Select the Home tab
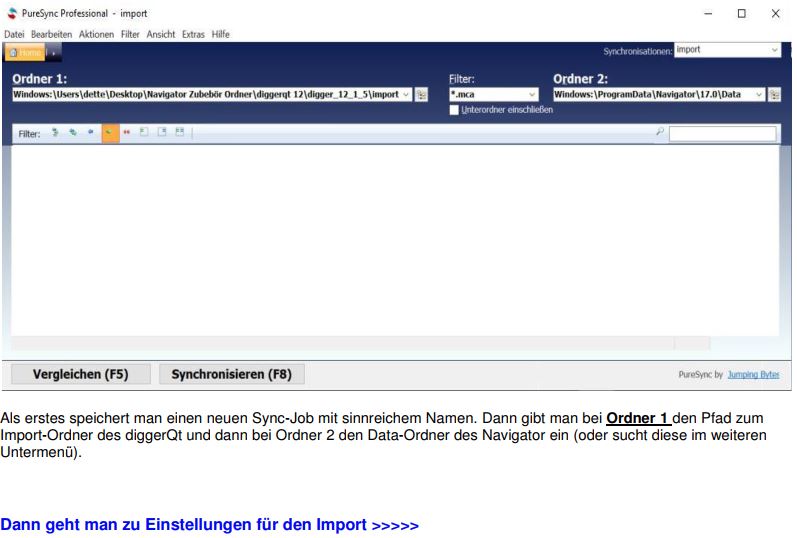 pyautogui.click(x=24, y=51)
